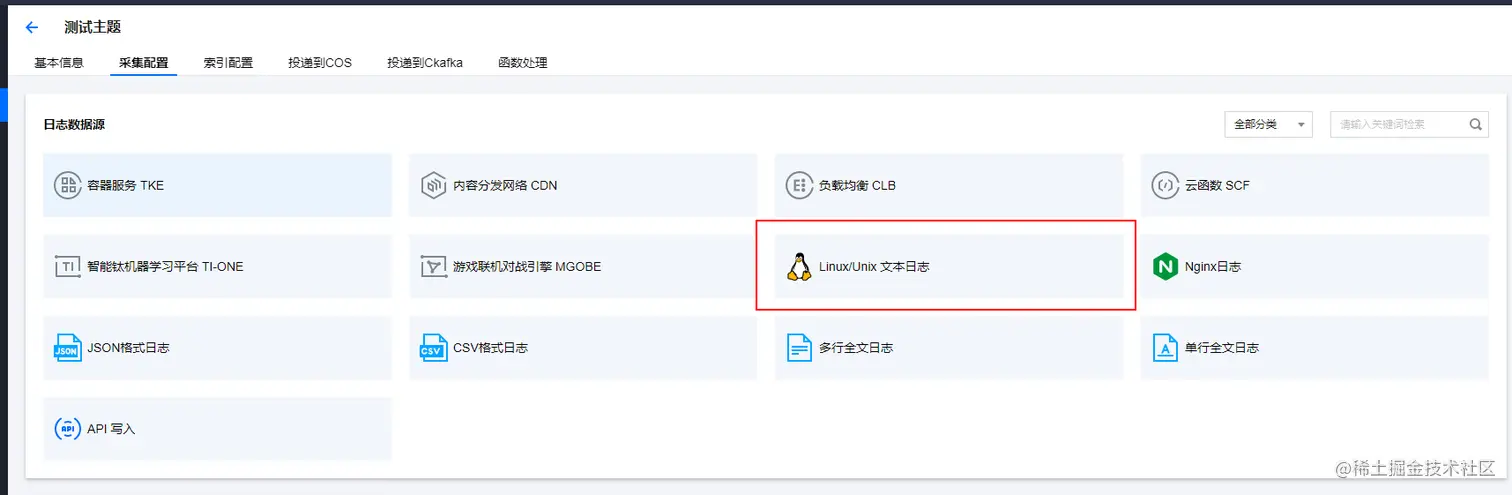Select the 采集配置 tab
The width and height of the screenshot is (1512, 495).
click(x=144, y=63)
